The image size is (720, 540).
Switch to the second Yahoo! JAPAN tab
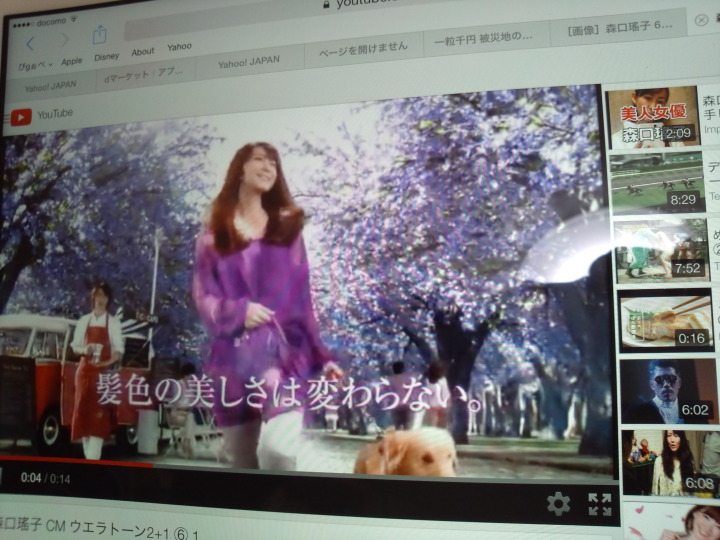point(249,62)
